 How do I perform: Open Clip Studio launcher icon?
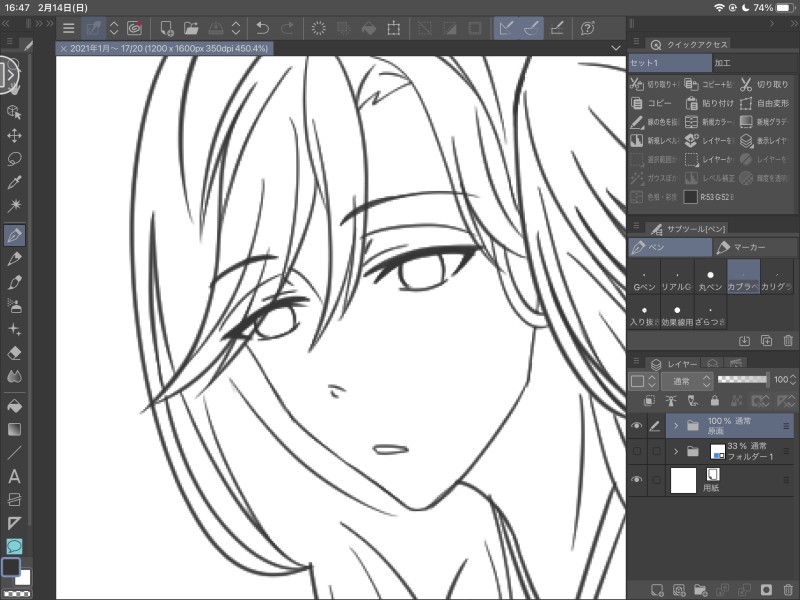pyautogui.click(x=134, y=28)
